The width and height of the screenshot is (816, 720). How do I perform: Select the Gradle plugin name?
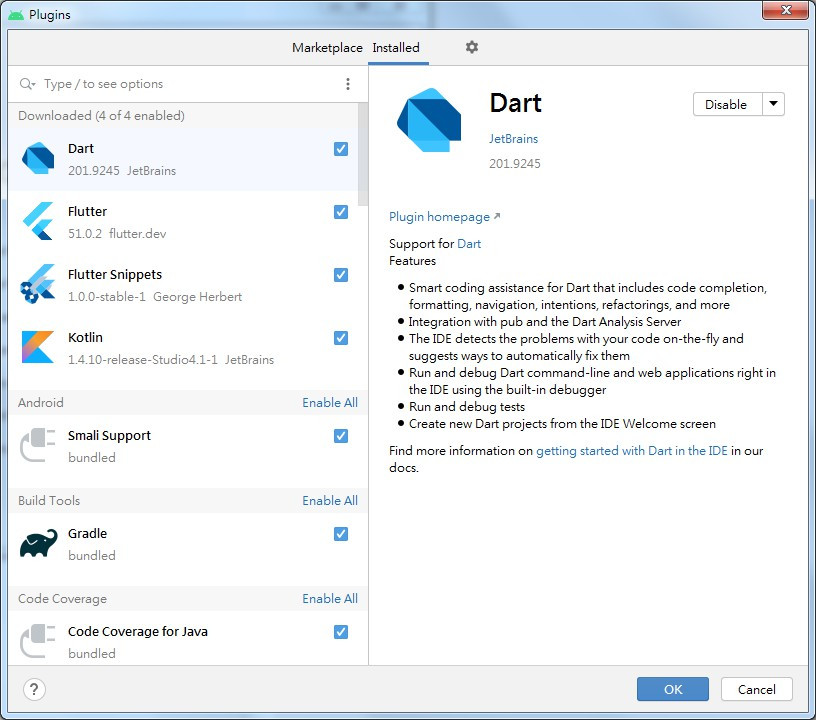pyautogui.click(x=87, y=534)
